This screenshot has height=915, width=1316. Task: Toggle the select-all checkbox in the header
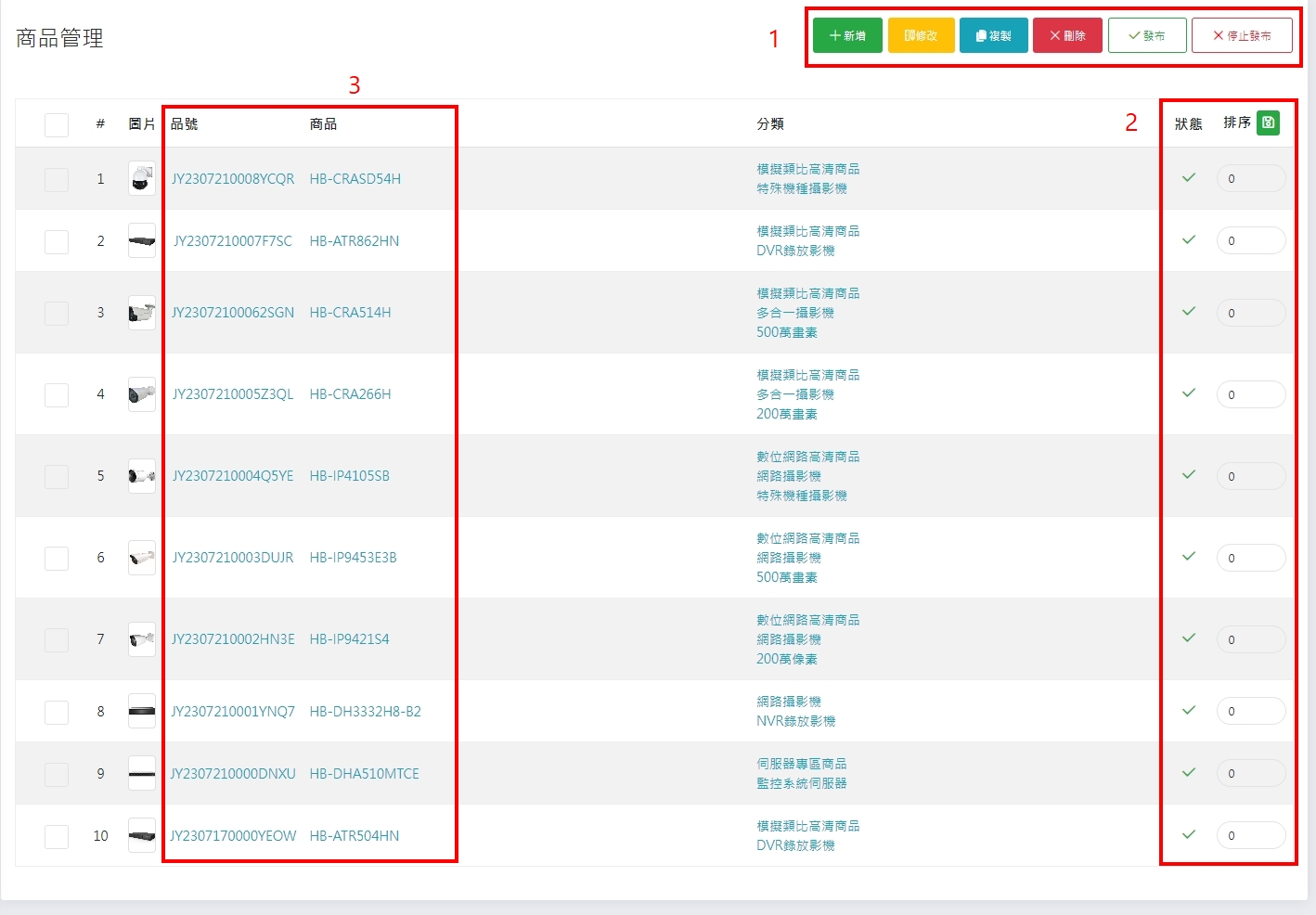pyautogui.click(x=57, y=124)
